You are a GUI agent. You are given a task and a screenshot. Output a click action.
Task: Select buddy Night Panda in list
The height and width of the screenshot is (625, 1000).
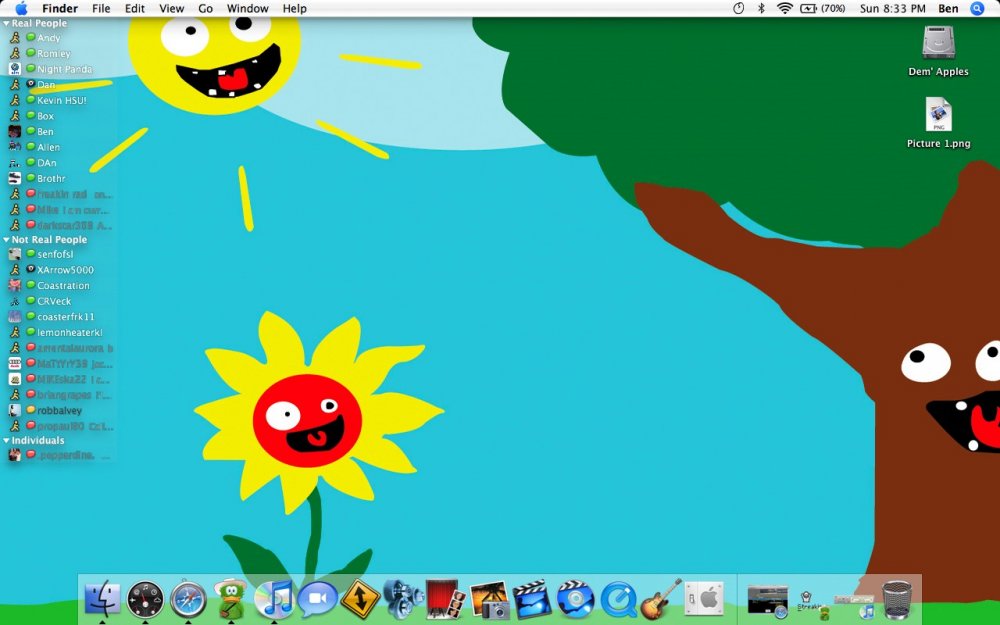click(x=64, y=69)
